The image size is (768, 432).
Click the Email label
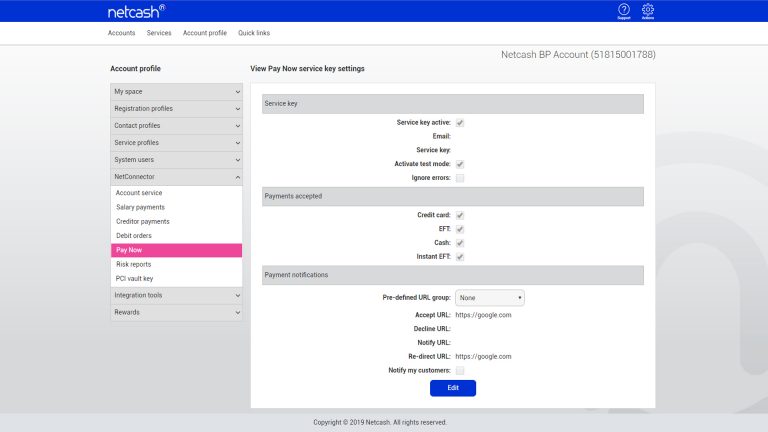click(x=441, y=136)
